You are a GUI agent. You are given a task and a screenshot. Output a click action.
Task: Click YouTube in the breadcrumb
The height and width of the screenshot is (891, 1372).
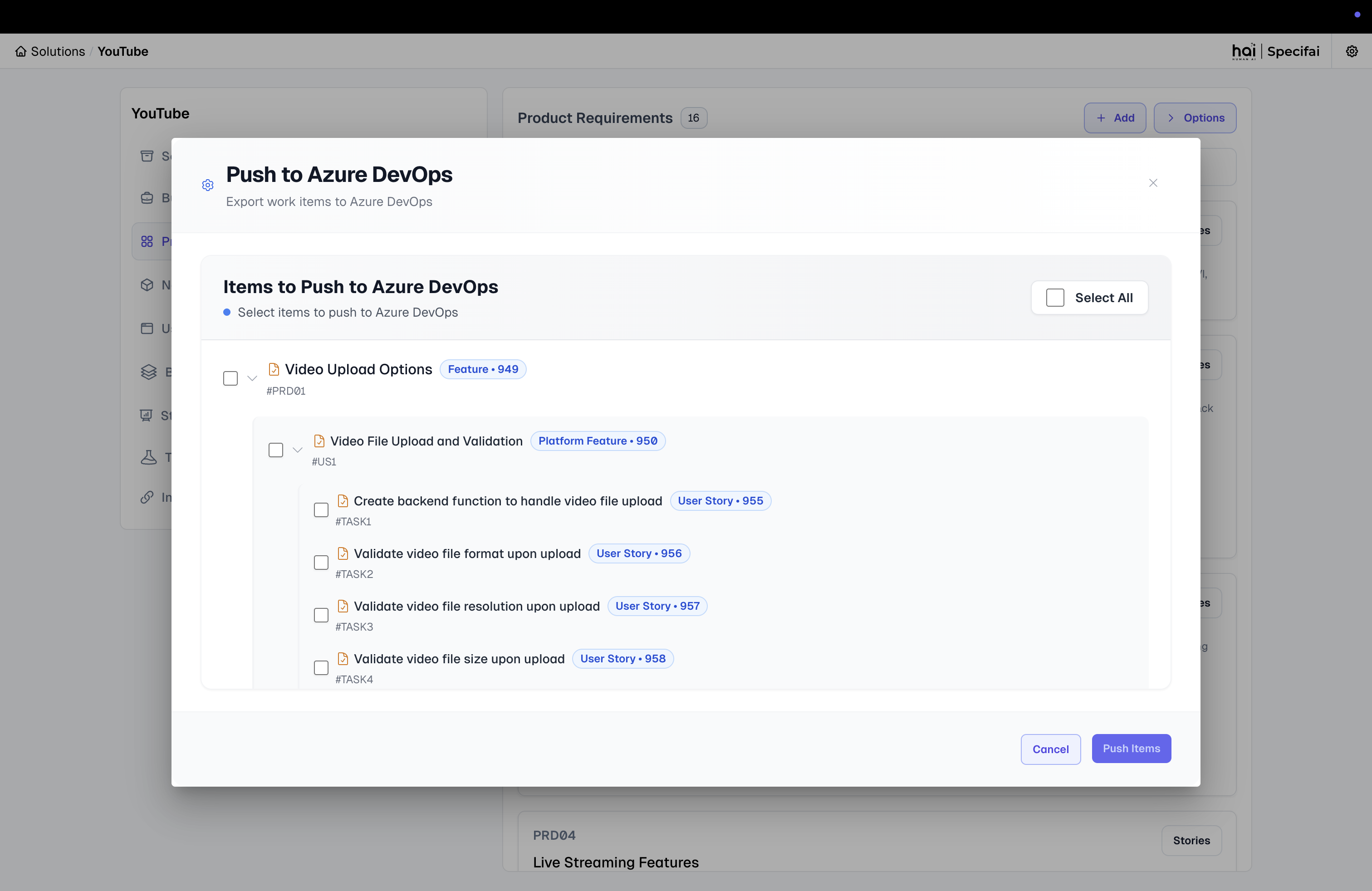coord(123,51)
